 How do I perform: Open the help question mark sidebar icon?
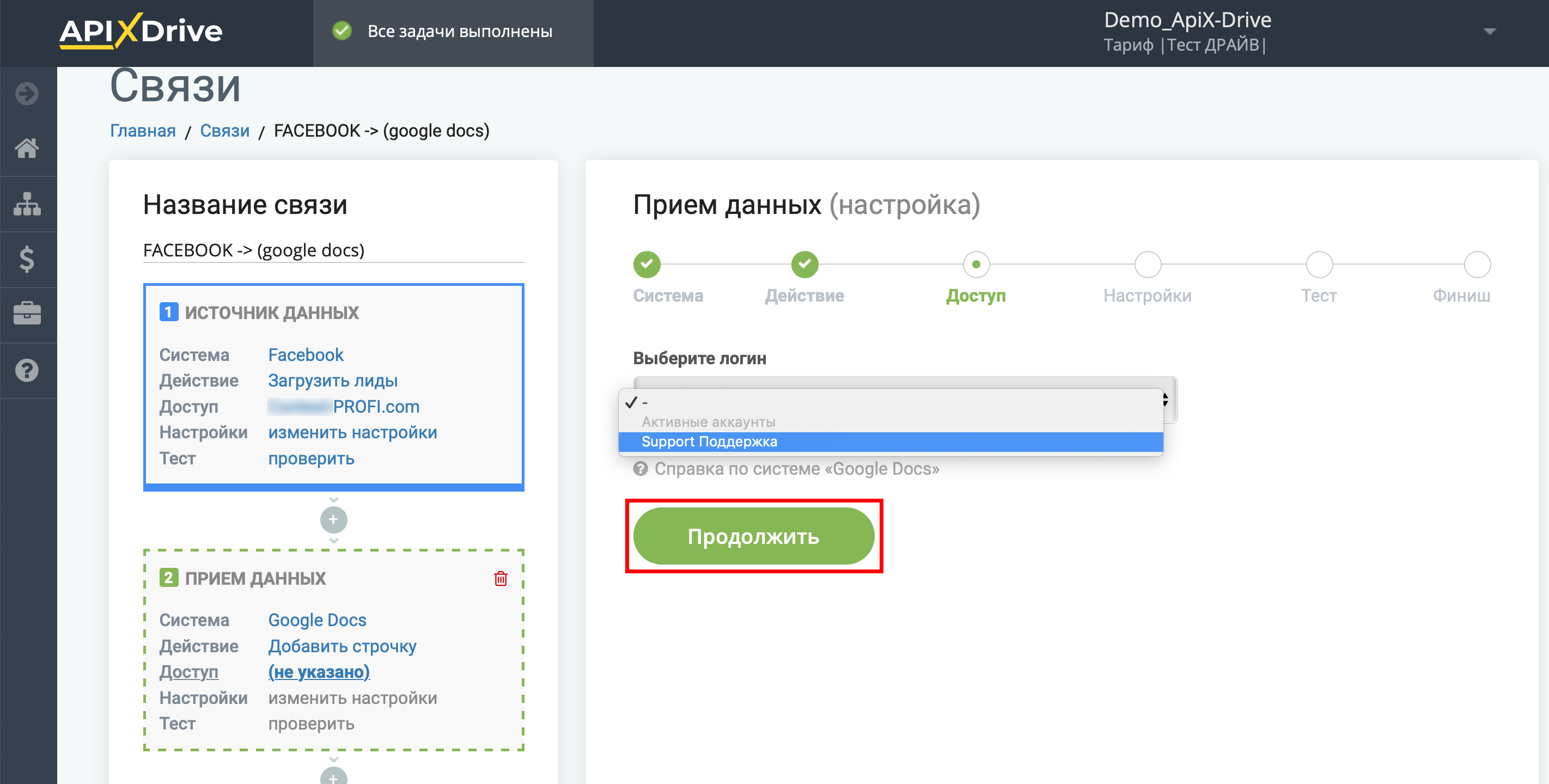27,370
